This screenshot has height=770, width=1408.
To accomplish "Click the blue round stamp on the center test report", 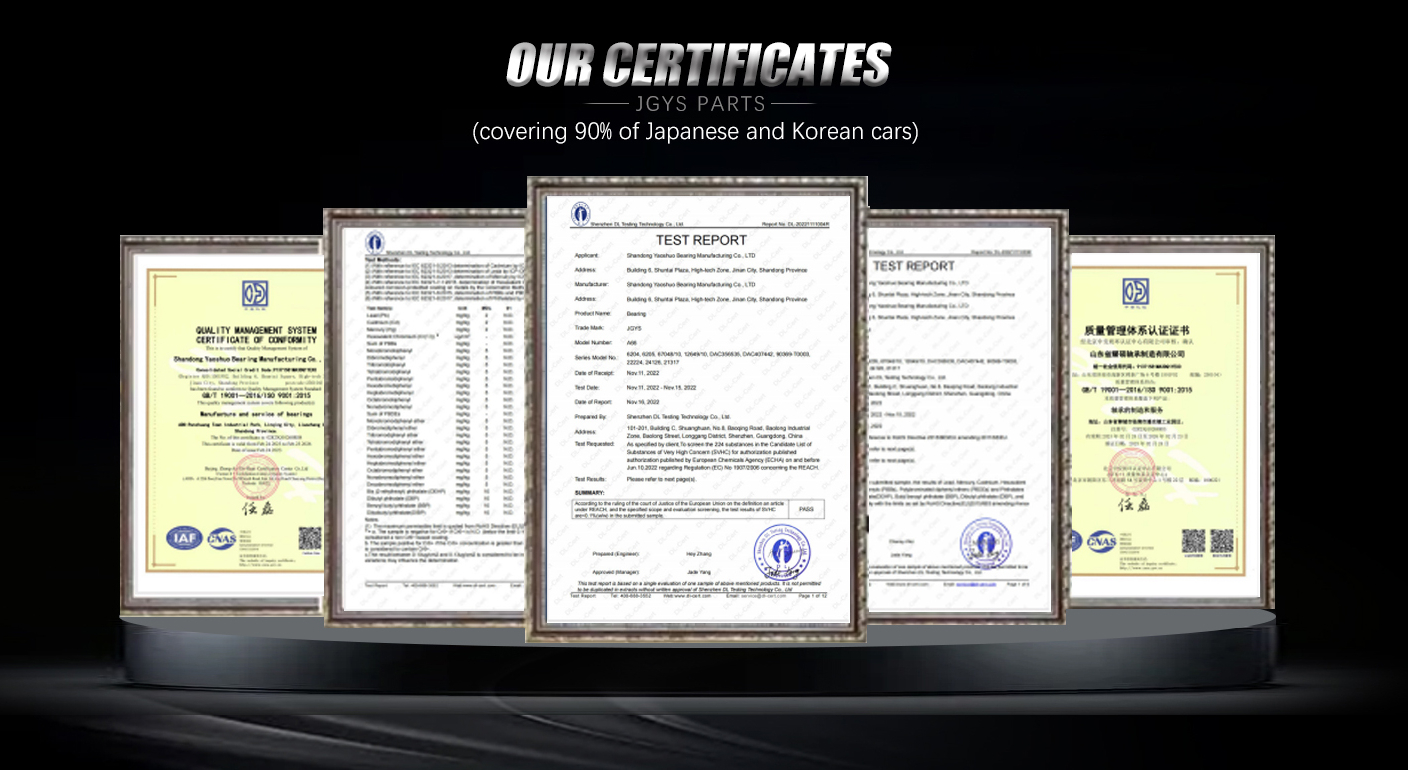I will (782, 553).
